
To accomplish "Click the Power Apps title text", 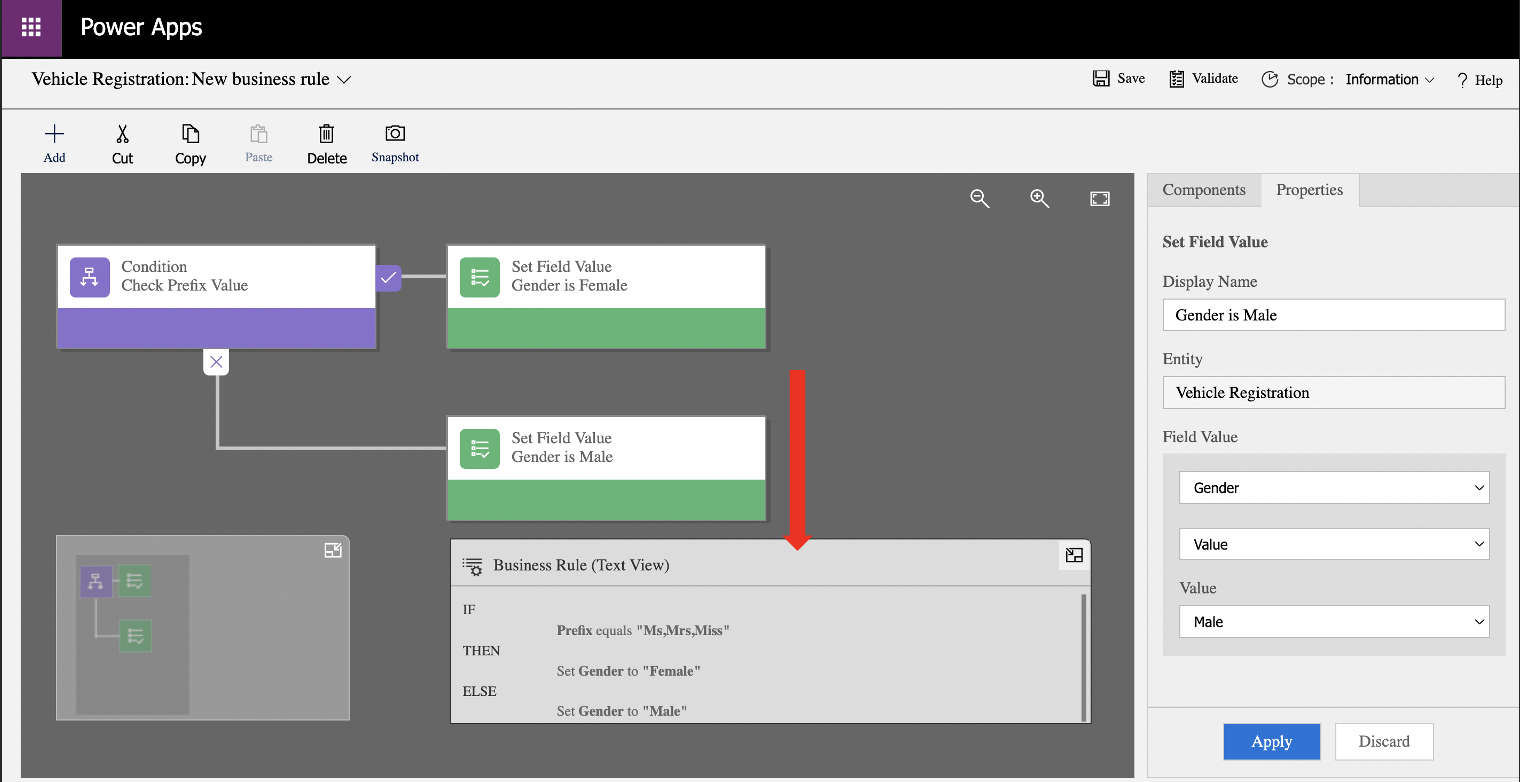I will (x=141, y=28).
